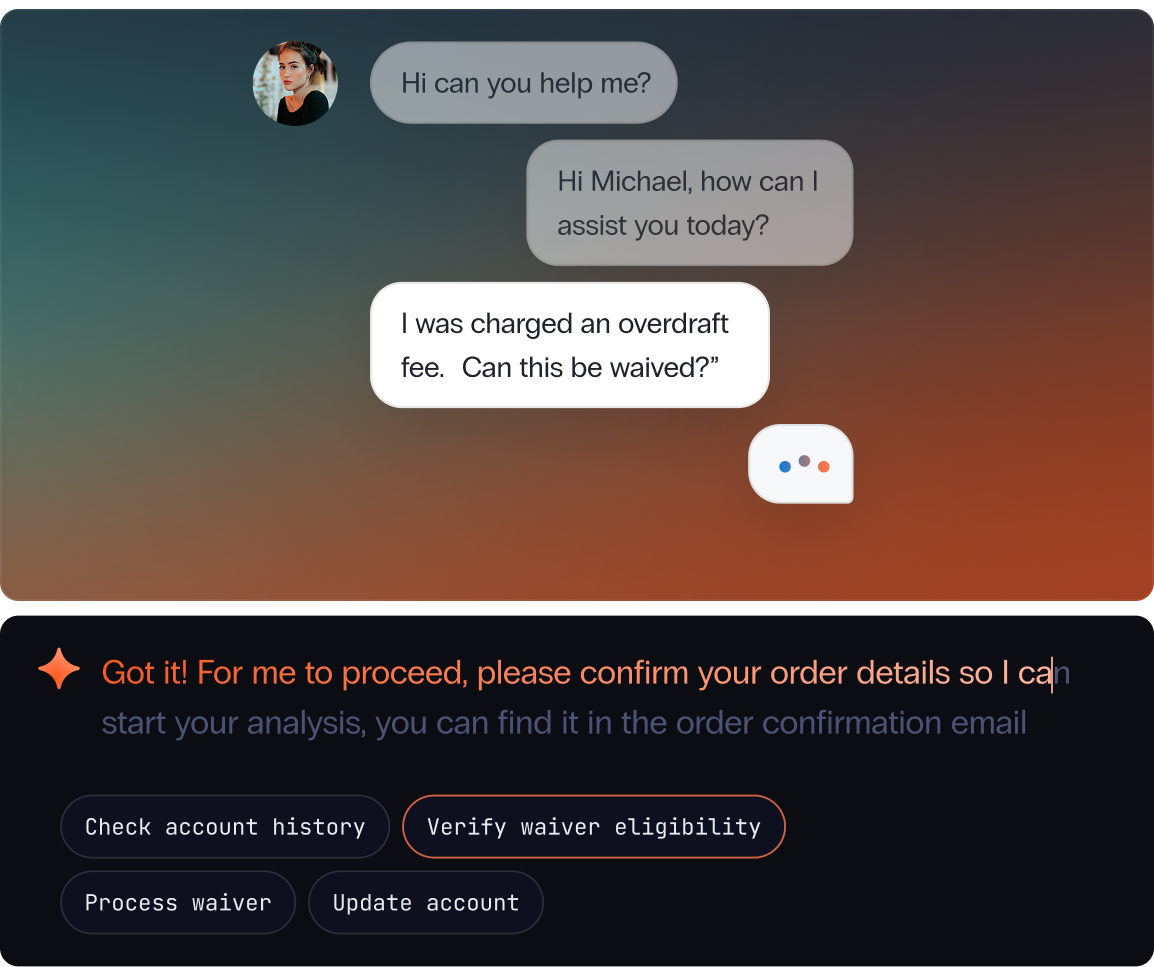Click the Hi Michael assistant reply bubble
Viewport: 1154px width, 967px height.
tap(689, 202)
